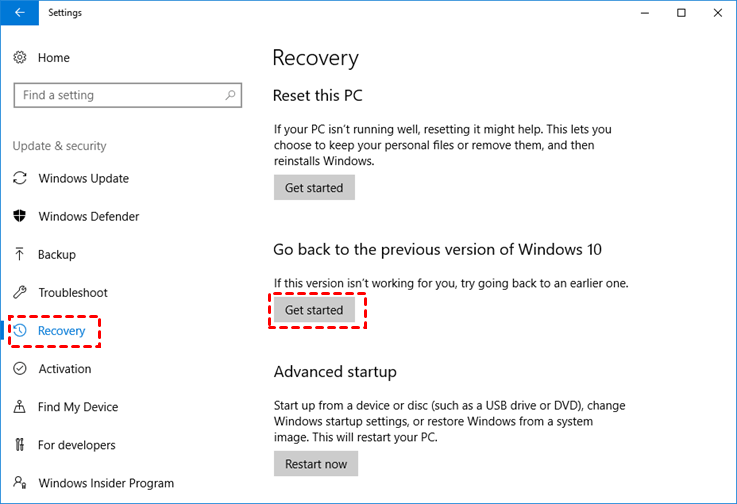This screenshot has width=737, height=504.
Task: Click the Activation checkmark circle icon
Action: 20,369
